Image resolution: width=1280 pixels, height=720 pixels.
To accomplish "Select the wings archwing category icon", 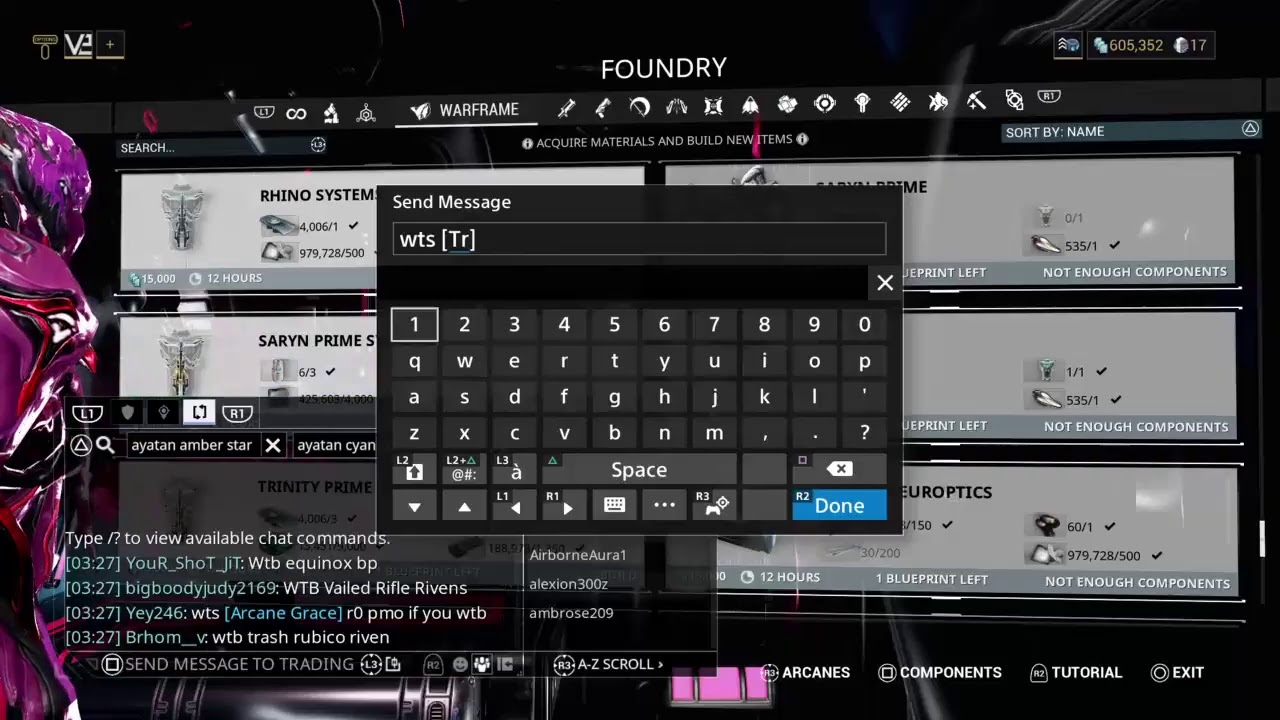I will pos(676,106).
